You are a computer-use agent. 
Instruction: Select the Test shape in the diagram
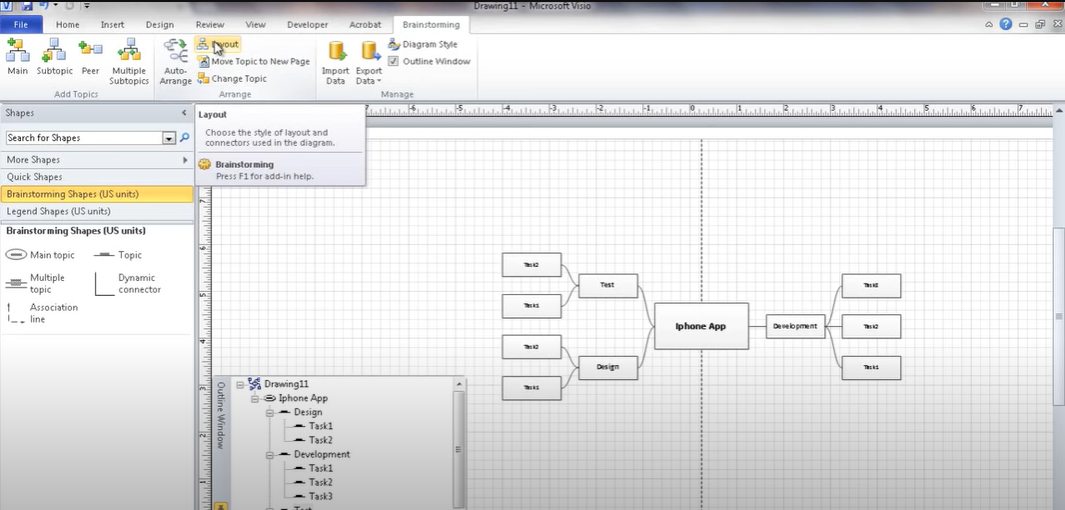(x=608, y=285)
